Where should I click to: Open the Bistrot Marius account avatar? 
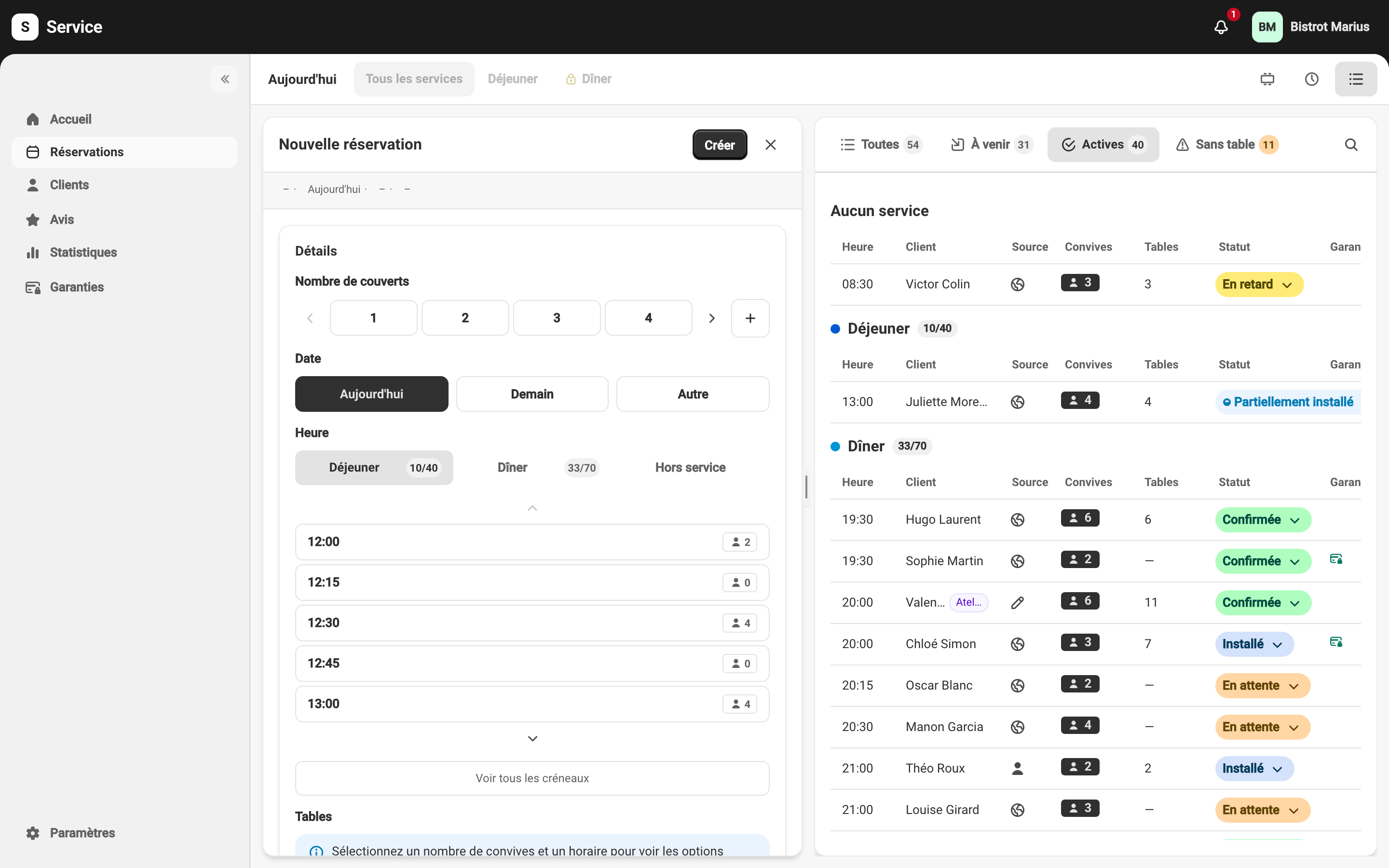click(x=1267, y=27)
